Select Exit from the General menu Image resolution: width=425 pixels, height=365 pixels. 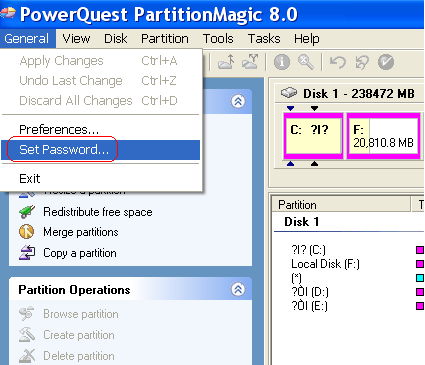point(100,179)
